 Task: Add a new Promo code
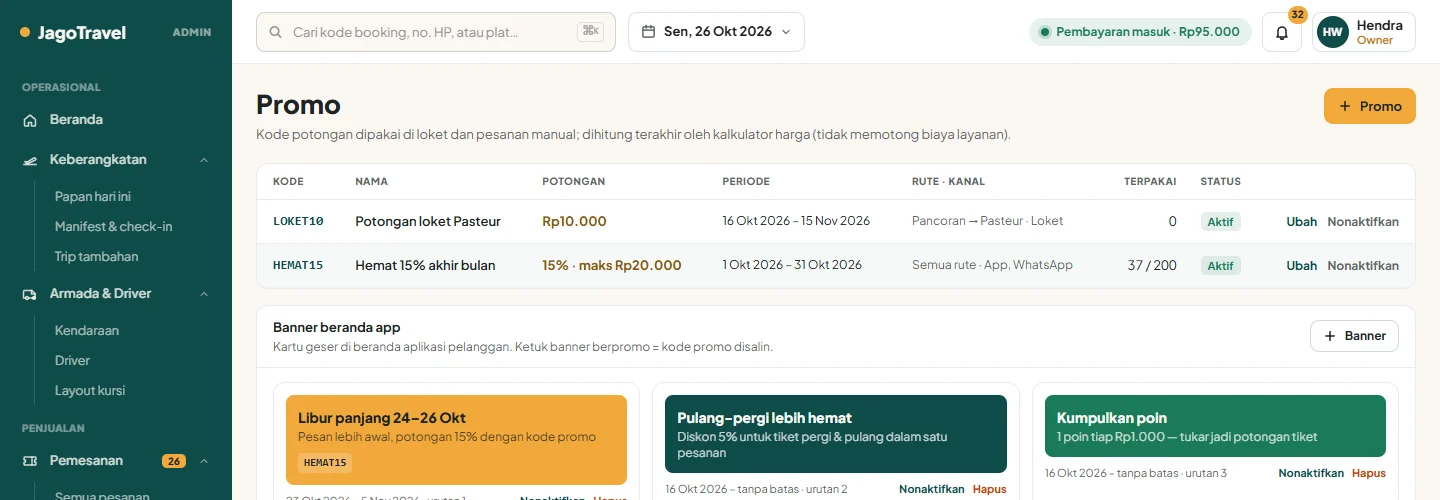point(1369,106)
